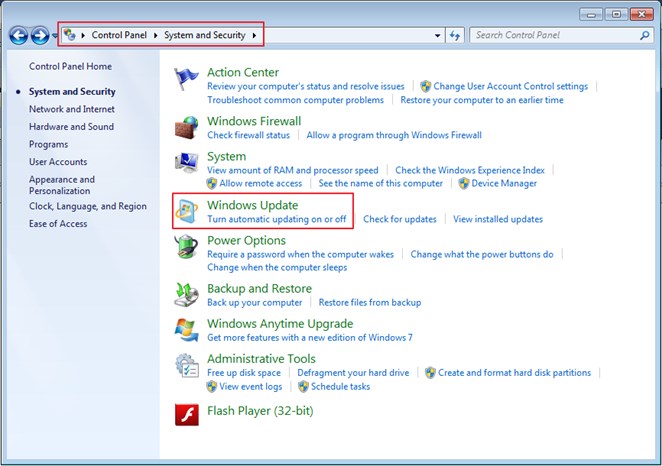This screenshot has width=662, height=466.
Task: Expand arrow after Control Panel in breadcrumb
Action: [155, 35]
